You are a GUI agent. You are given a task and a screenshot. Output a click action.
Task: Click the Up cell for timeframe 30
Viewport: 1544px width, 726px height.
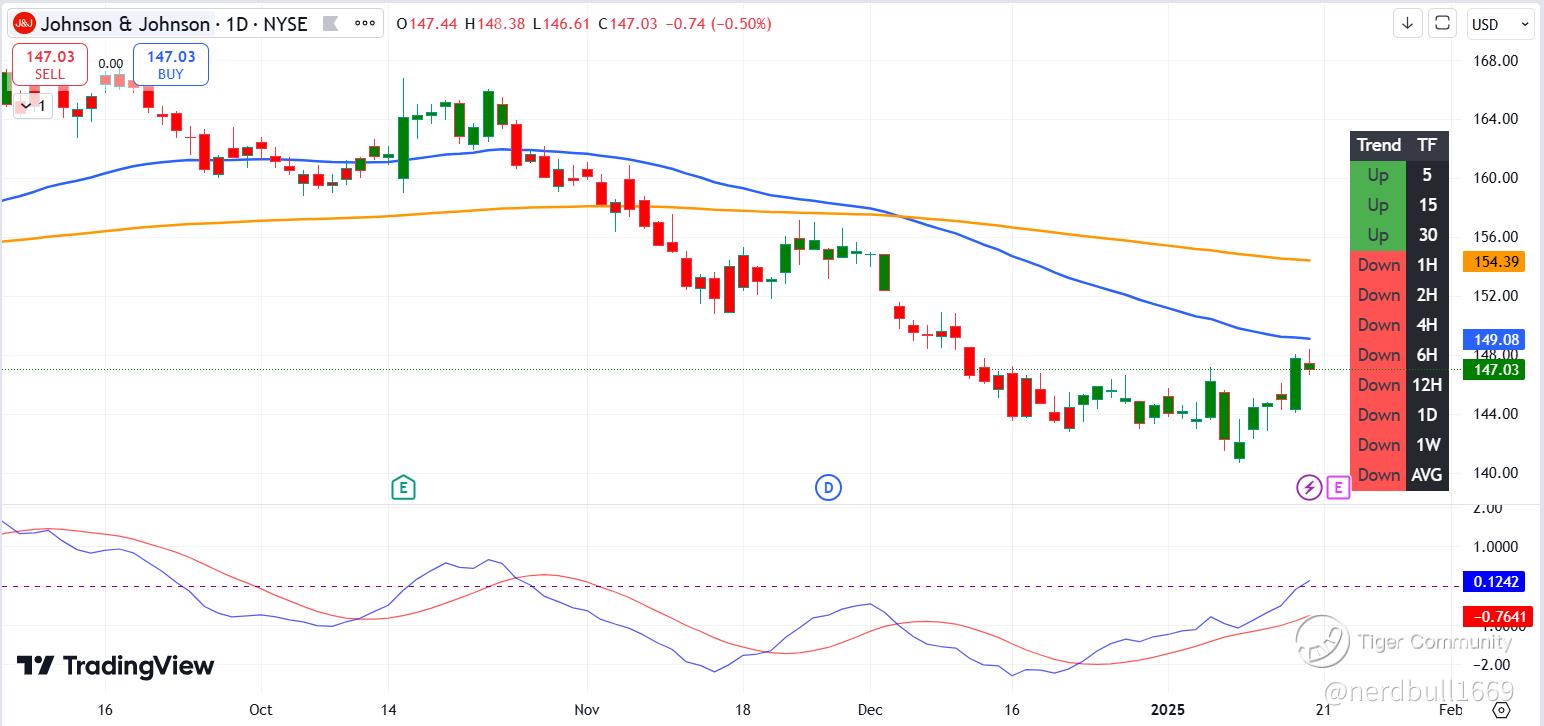[1378, 235]
